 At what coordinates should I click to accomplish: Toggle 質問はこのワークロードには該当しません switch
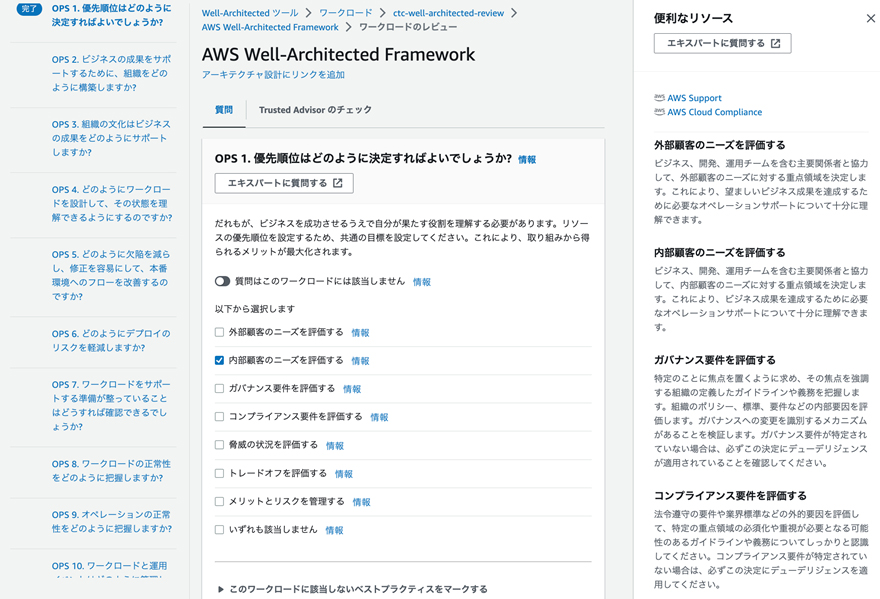pyautogui.click(x=222, y=281)
